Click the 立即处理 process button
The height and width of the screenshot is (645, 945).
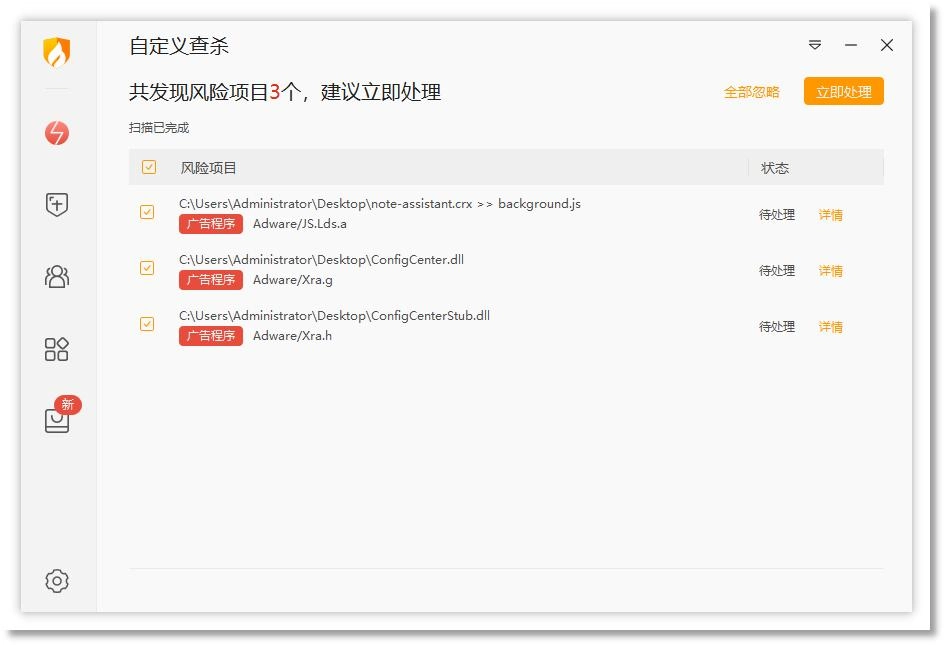point(843,90)
